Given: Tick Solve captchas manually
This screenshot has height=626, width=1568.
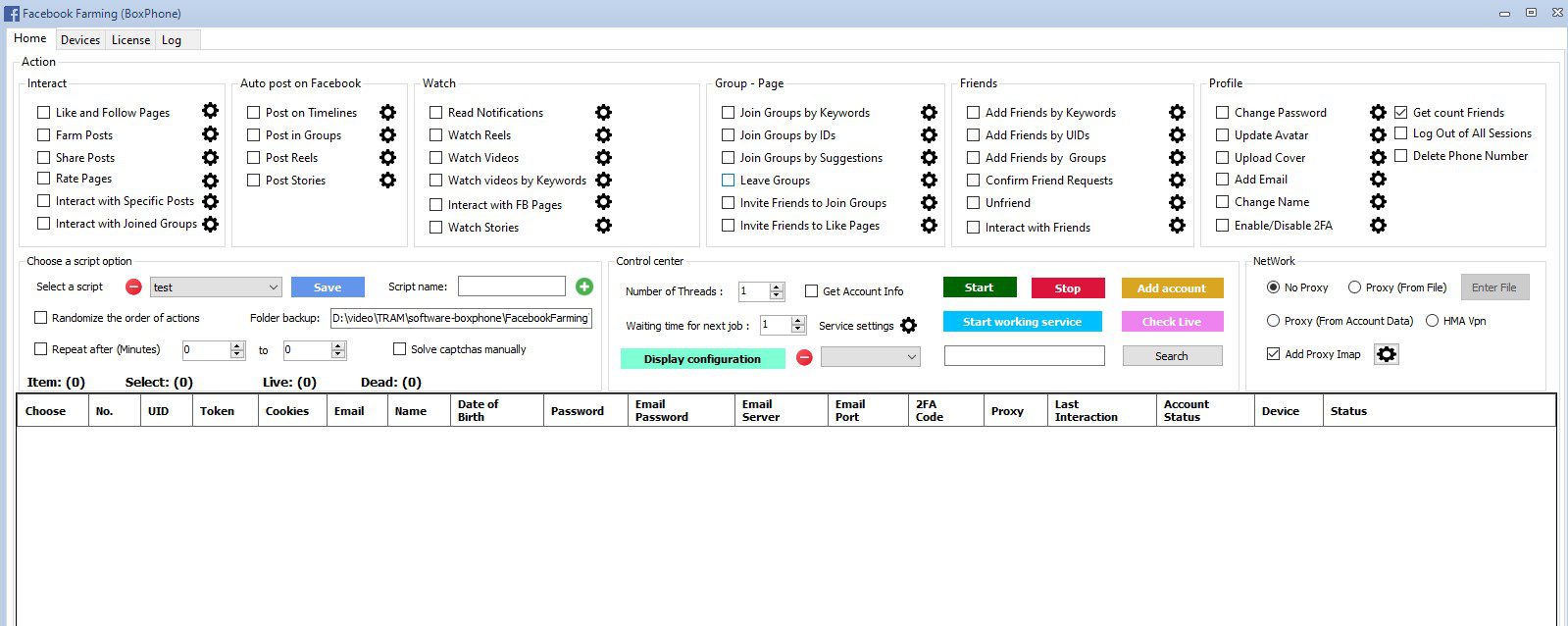Looking at the screenshot, I should 399,349.
